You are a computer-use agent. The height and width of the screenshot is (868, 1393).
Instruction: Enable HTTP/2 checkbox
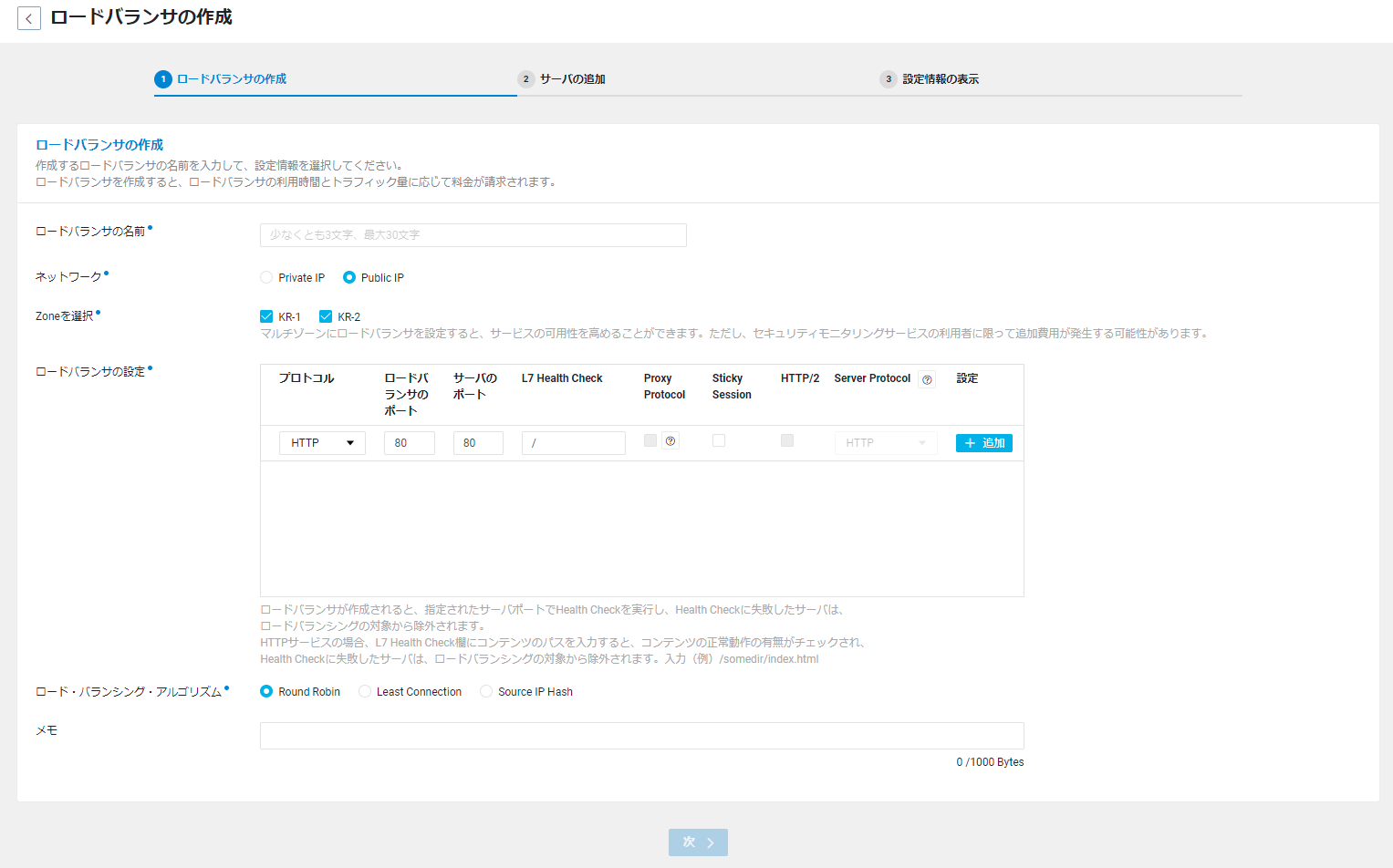(787, 440)
